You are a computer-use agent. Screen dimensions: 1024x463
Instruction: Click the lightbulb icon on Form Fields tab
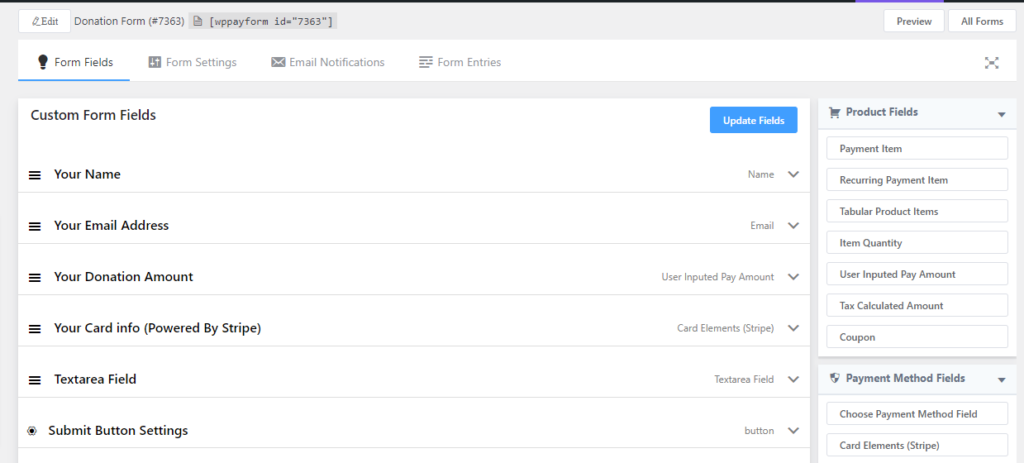(43, 62)
